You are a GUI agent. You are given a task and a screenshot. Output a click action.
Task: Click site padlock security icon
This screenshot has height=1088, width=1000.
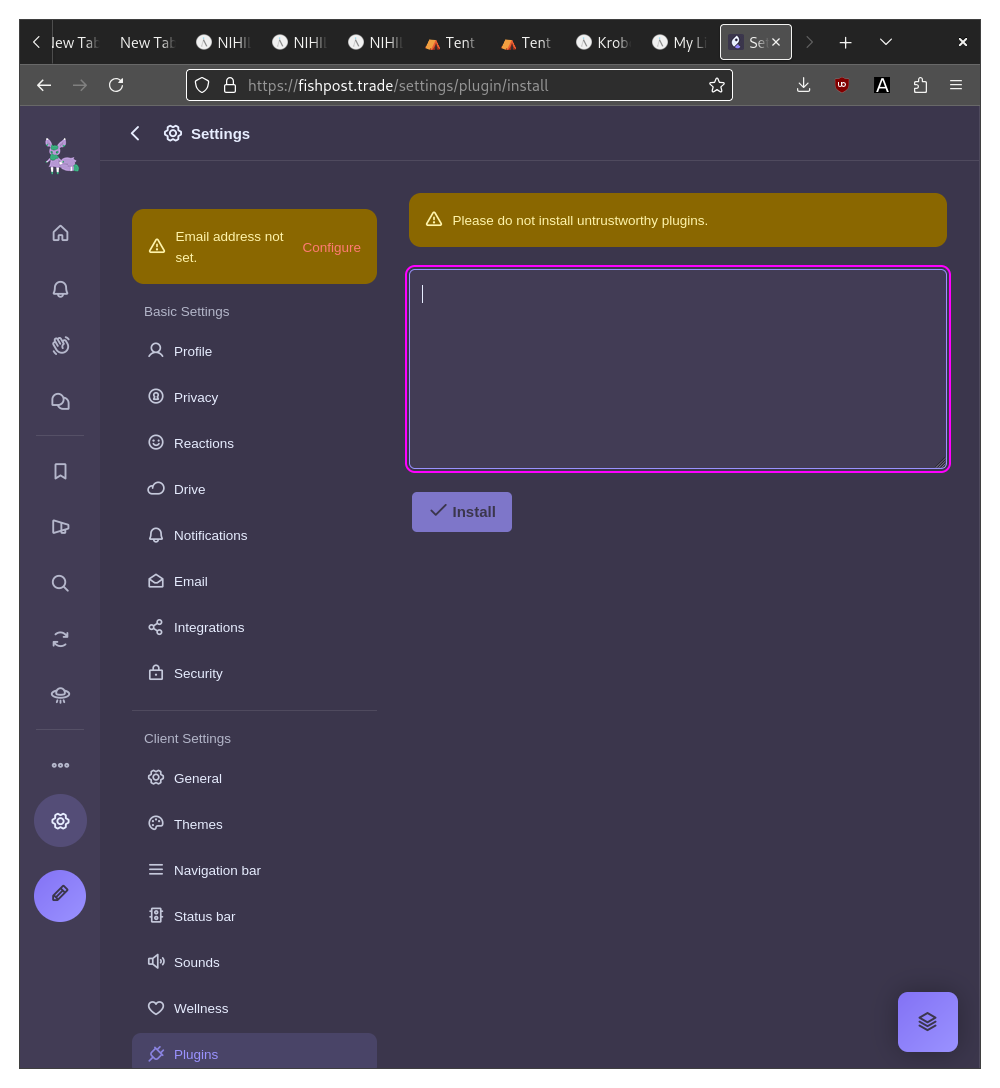[230, 85]
